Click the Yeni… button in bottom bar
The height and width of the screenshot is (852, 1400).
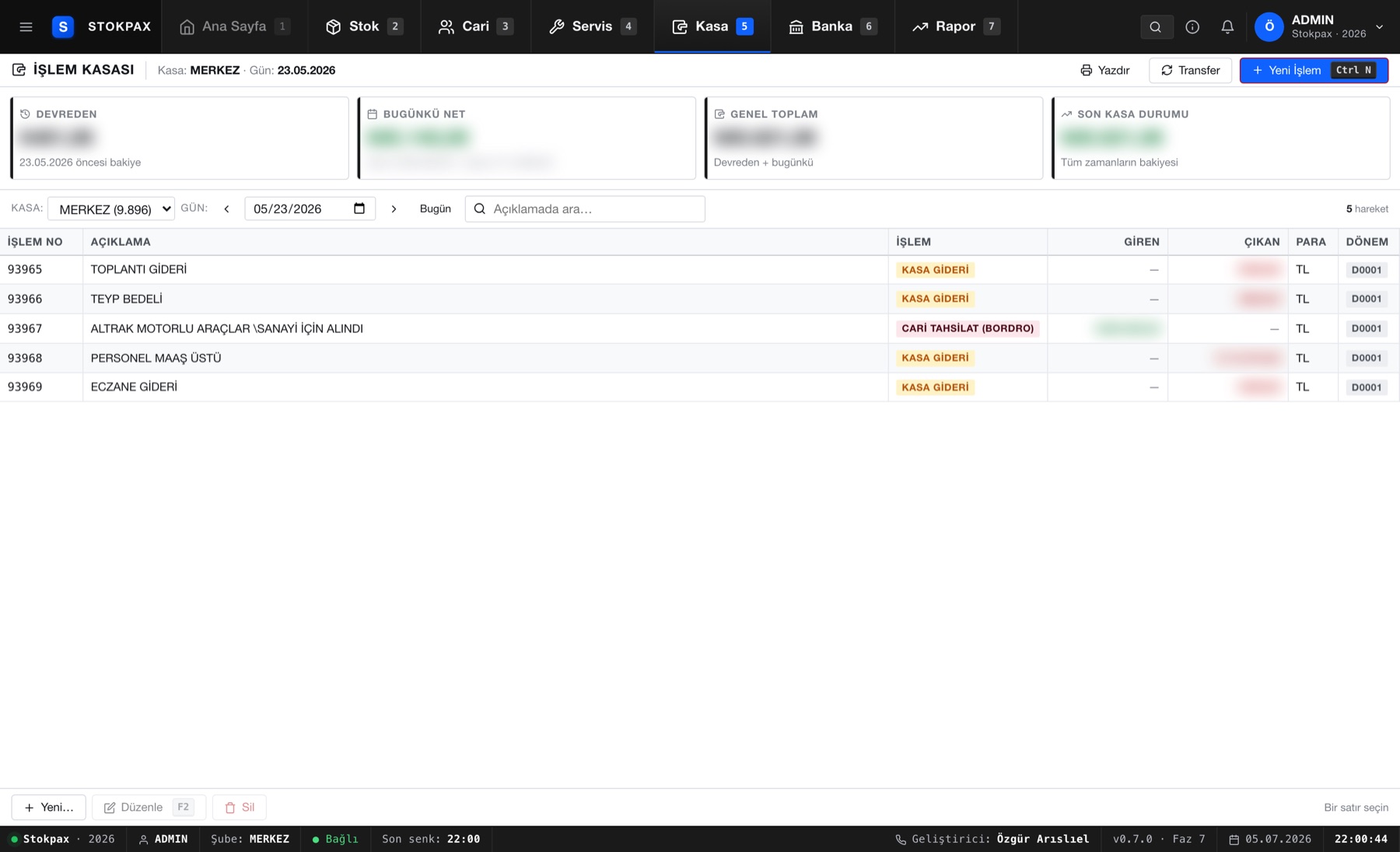pyautogui.click(x=48, y=807)
